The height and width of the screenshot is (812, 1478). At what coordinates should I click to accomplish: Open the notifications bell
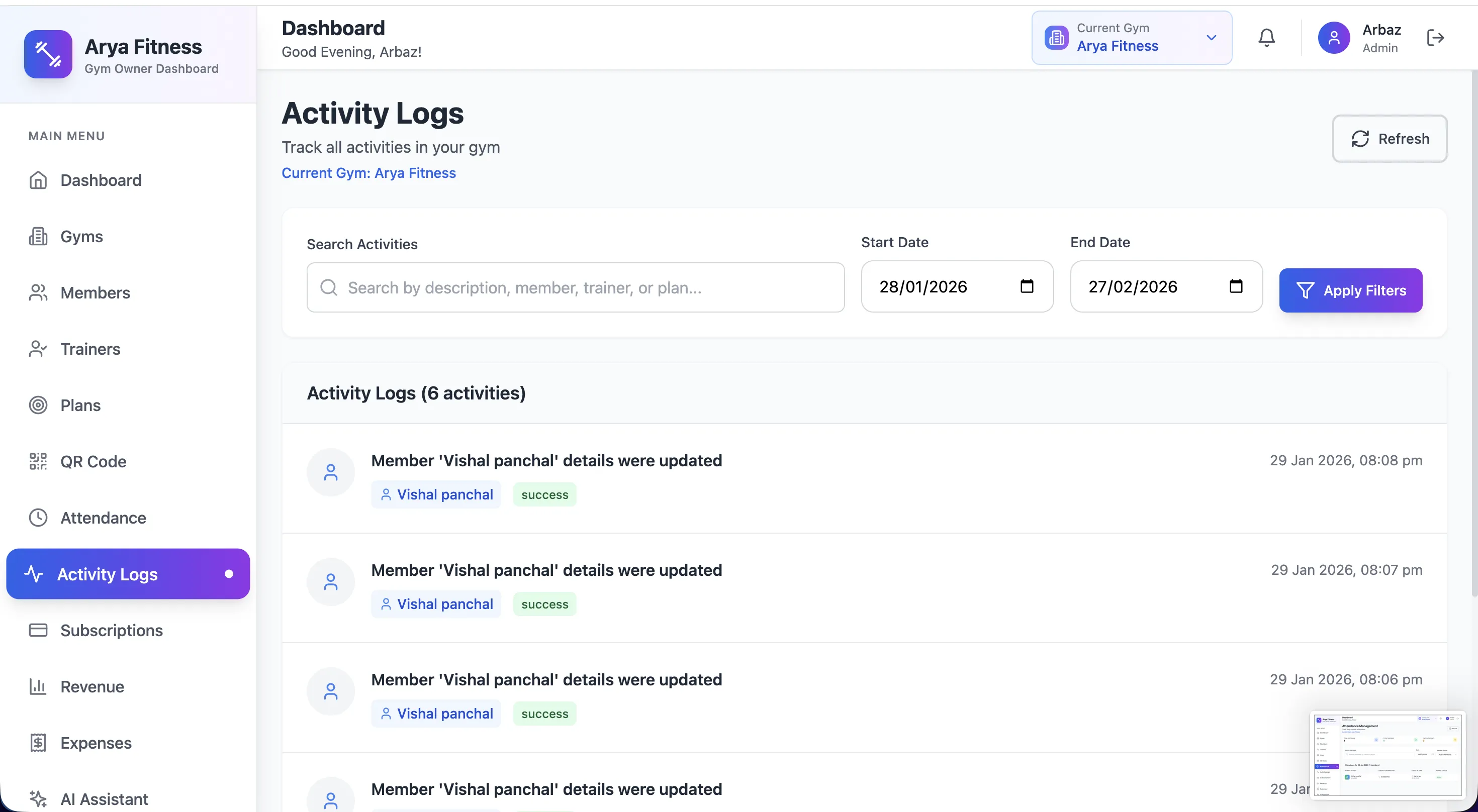pos(1266,37)
